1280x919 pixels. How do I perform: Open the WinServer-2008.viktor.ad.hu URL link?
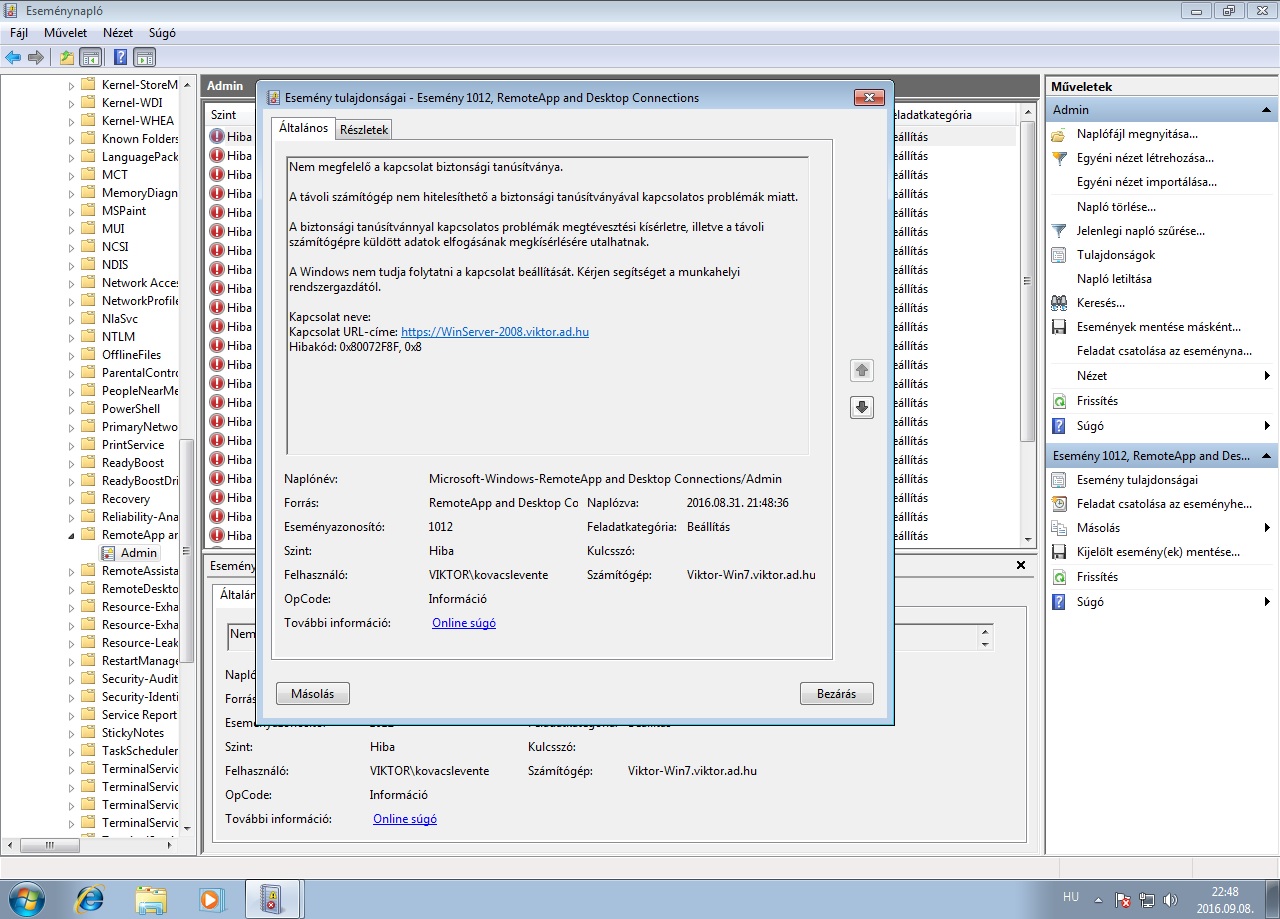click(x=495, y=332)
